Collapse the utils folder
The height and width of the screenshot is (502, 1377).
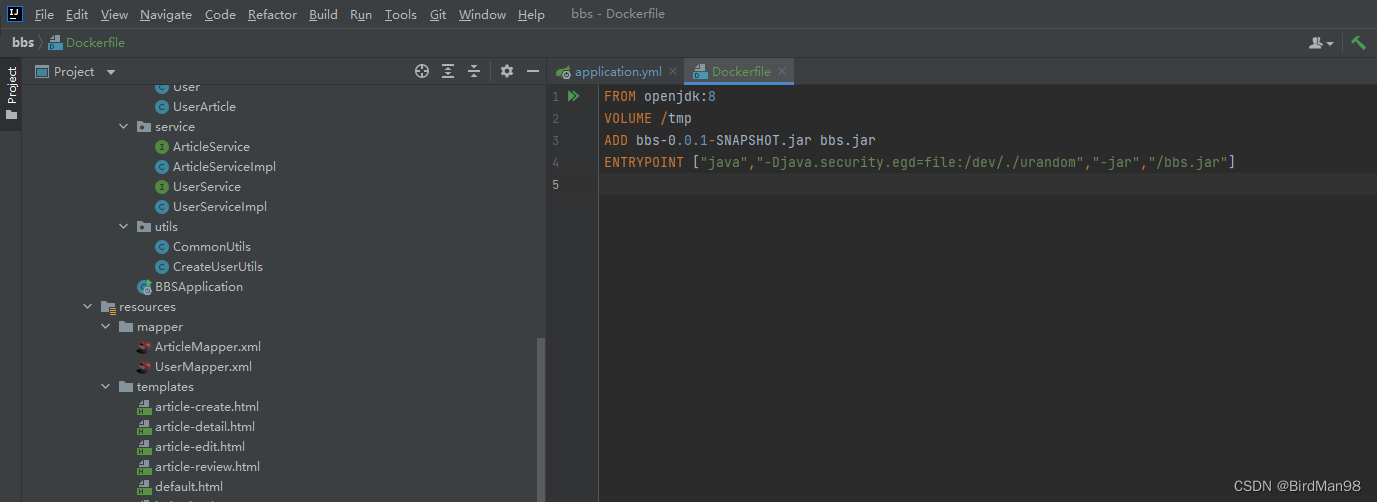point(124,227)
